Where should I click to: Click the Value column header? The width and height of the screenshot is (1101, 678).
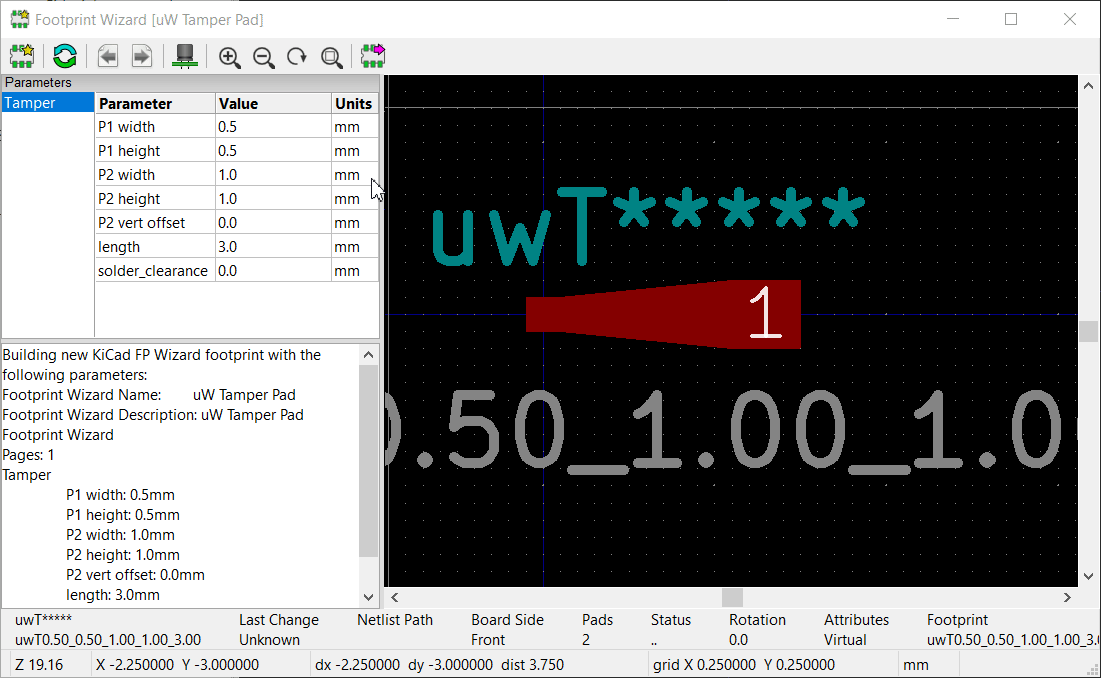point(273,103)
